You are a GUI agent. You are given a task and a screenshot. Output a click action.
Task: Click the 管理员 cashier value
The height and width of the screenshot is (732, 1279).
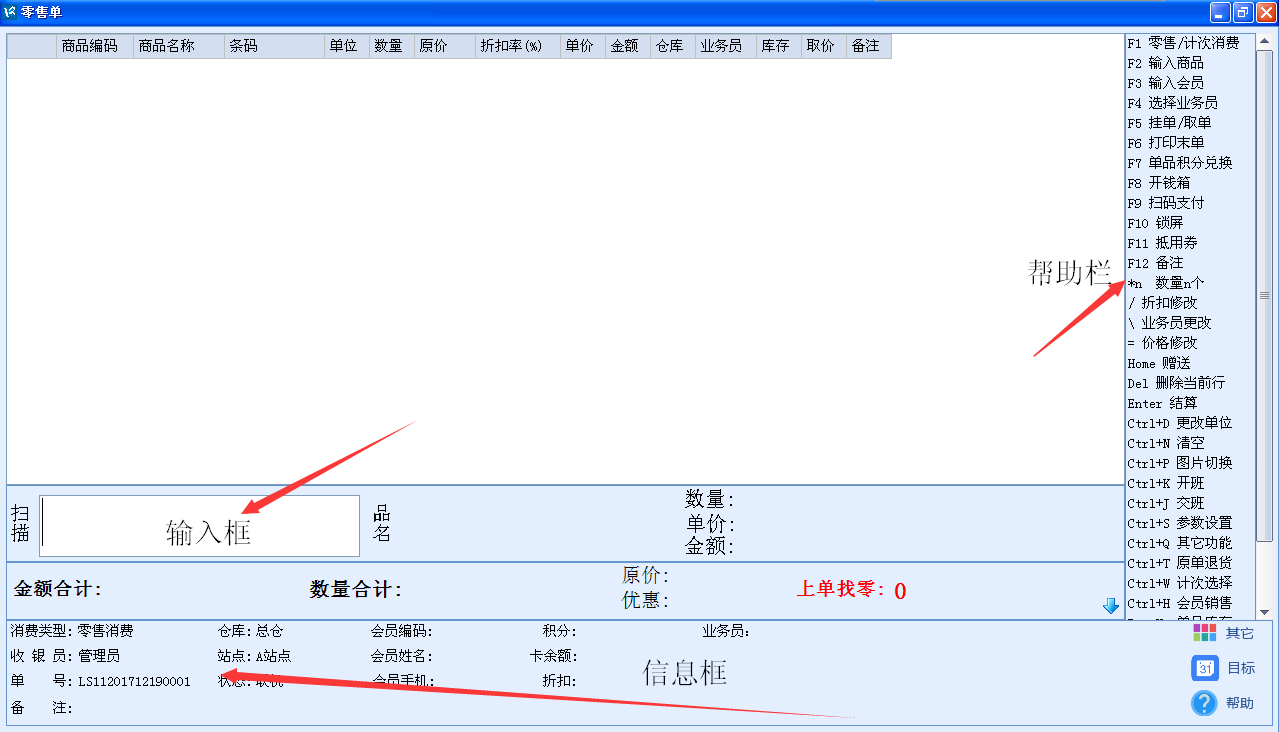(x=98, y=656)
